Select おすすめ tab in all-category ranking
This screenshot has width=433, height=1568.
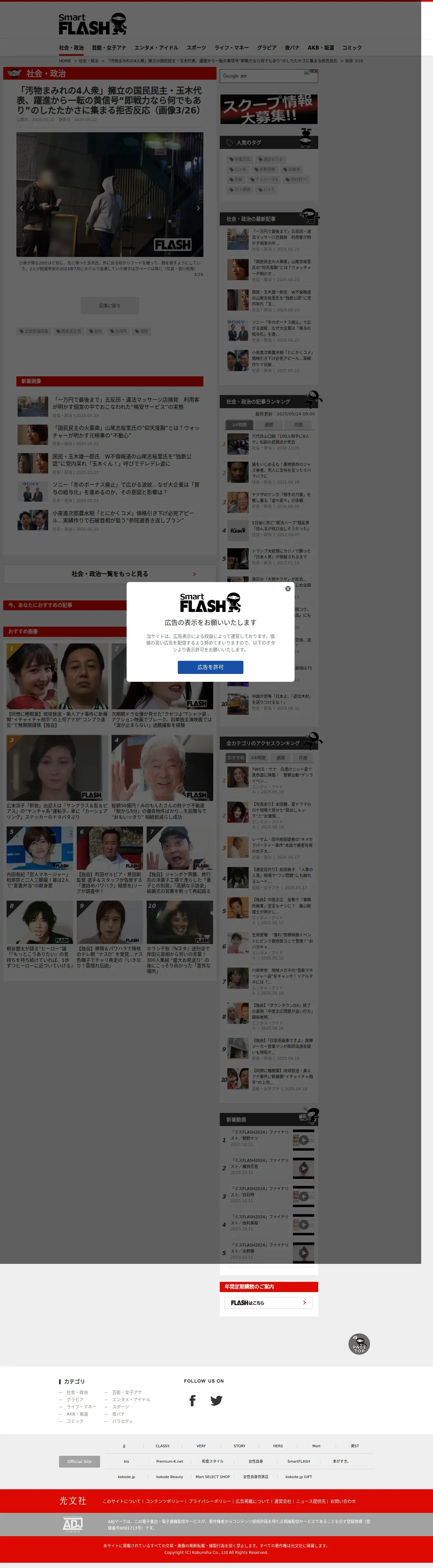pos(236,758)
